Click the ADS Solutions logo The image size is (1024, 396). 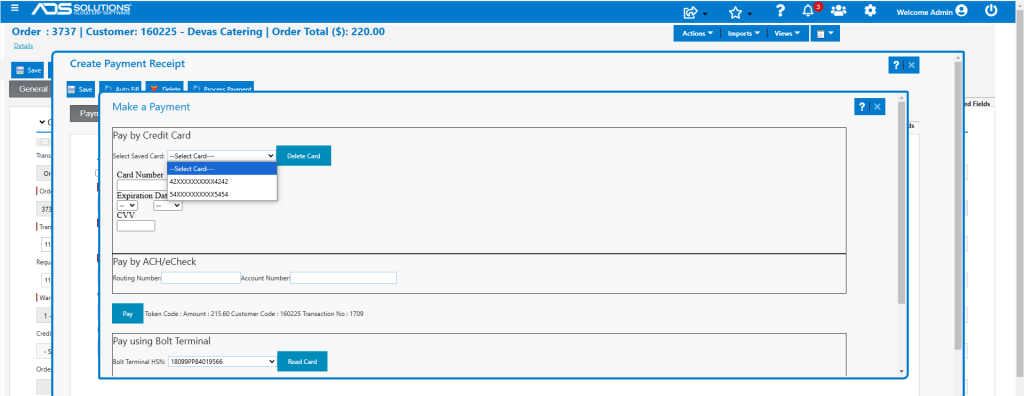coord(82,10)
